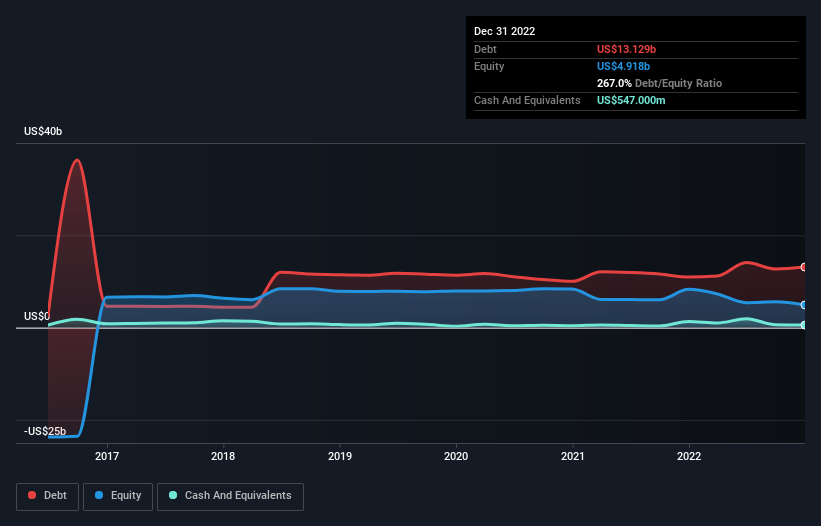Click the -US$25b y-axis label
The image size is (821, 526).
click(x=45, y=431)
